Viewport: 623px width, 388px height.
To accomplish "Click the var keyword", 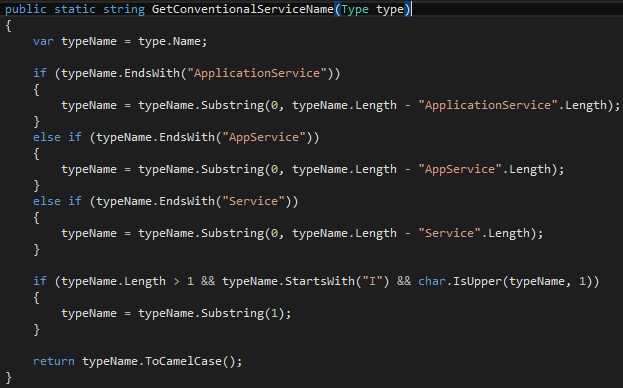I will [x=43, y=41].
